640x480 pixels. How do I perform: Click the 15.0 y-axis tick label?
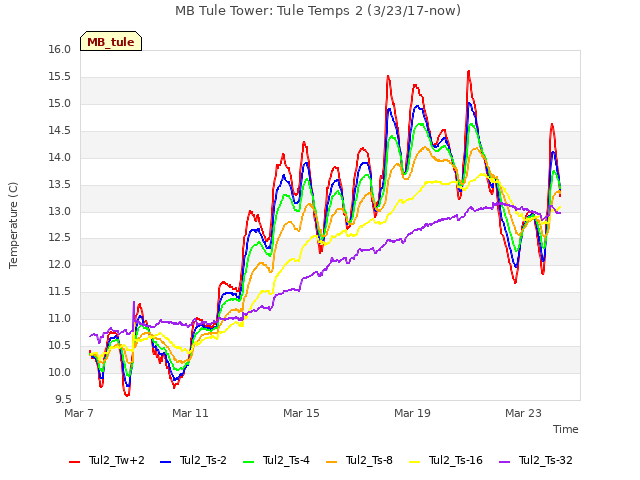tap(60, 103)
